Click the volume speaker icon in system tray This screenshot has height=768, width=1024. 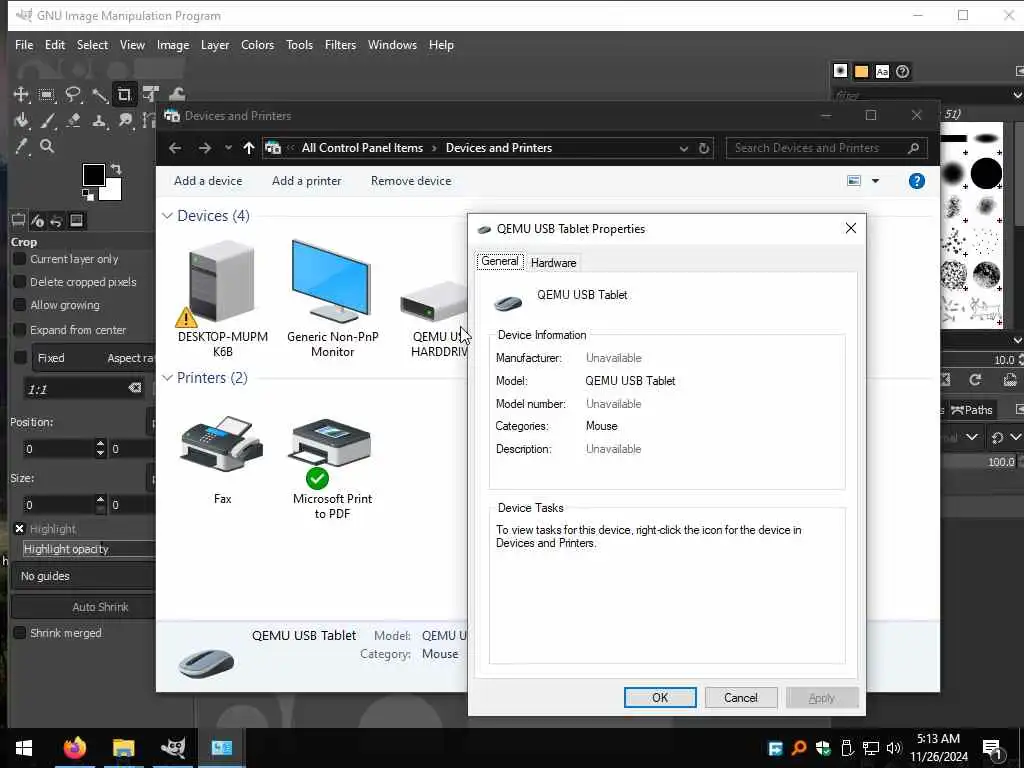click(x=893, y=748)
